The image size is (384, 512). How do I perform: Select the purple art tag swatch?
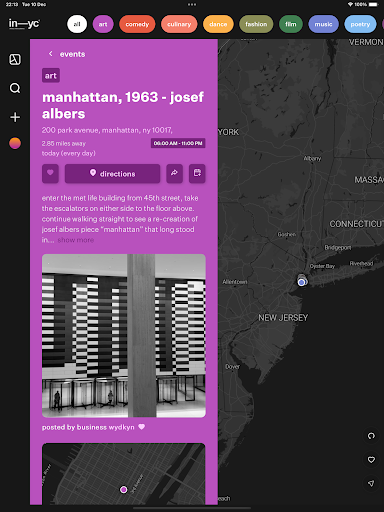pos(51,76)
